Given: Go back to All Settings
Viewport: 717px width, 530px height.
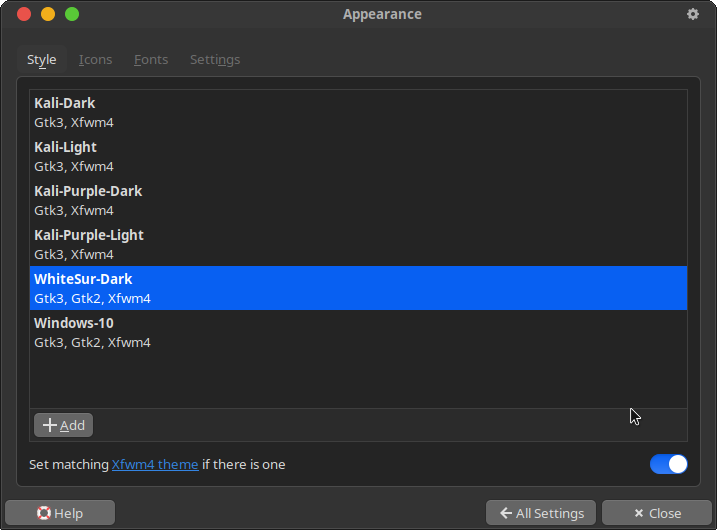Looking at the screenshot, I should (541, 513).
